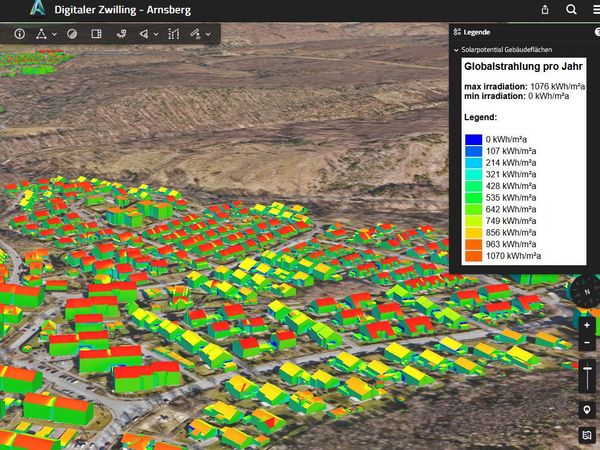This screenshot has width=600, height=450.
Task: Click the share icon in header
Action: pos(545,10)
